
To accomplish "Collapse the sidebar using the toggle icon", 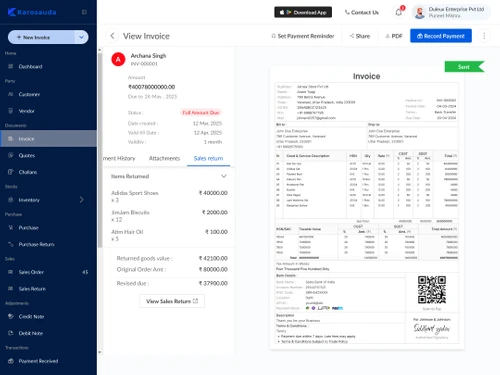I will click(x=84, y=12).
